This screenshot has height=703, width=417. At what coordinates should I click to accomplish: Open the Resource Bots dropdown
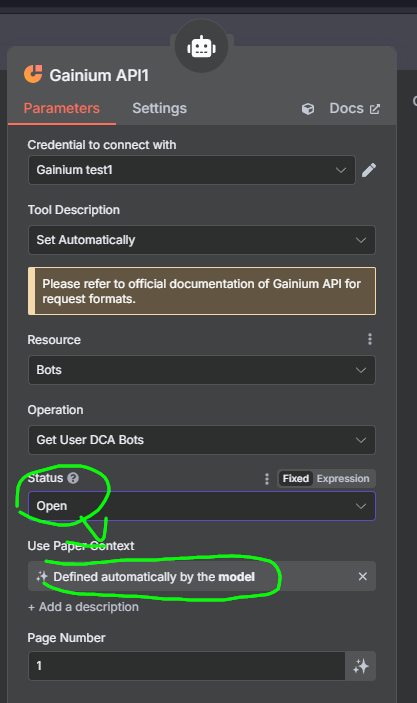[202, 370]
